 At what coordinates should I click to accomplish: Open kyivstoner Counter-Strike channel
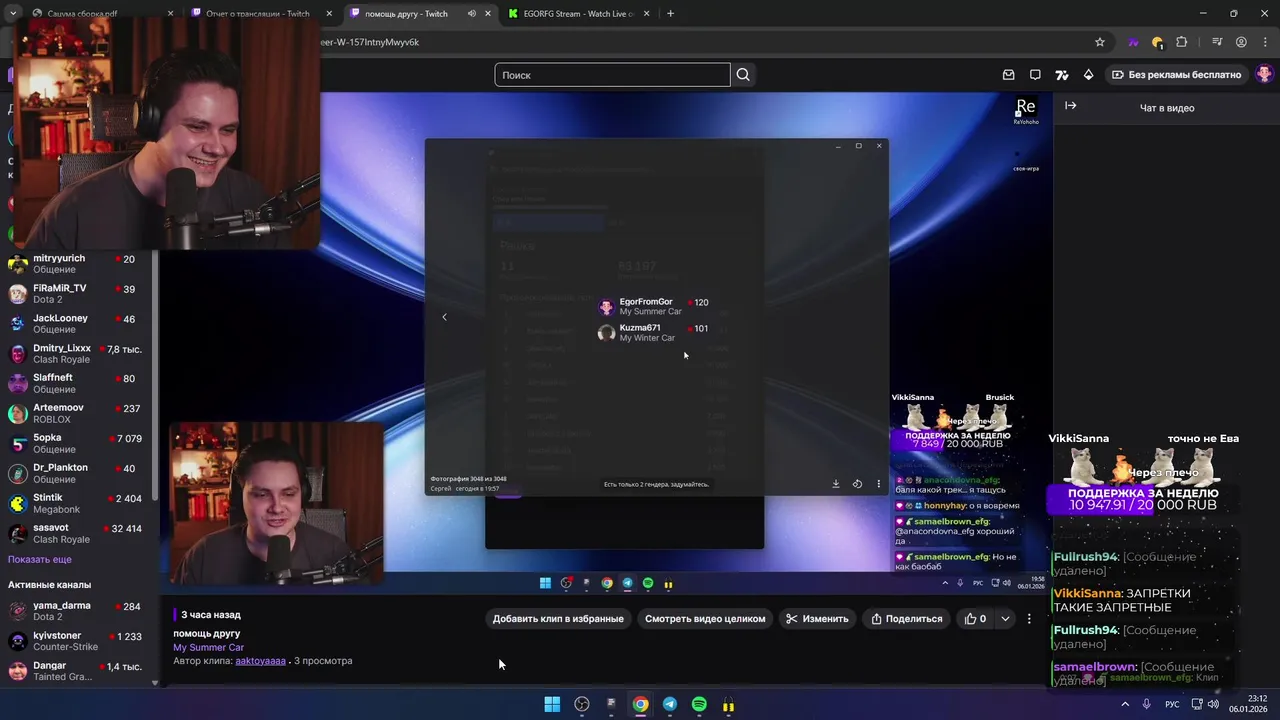pos(78,641)
